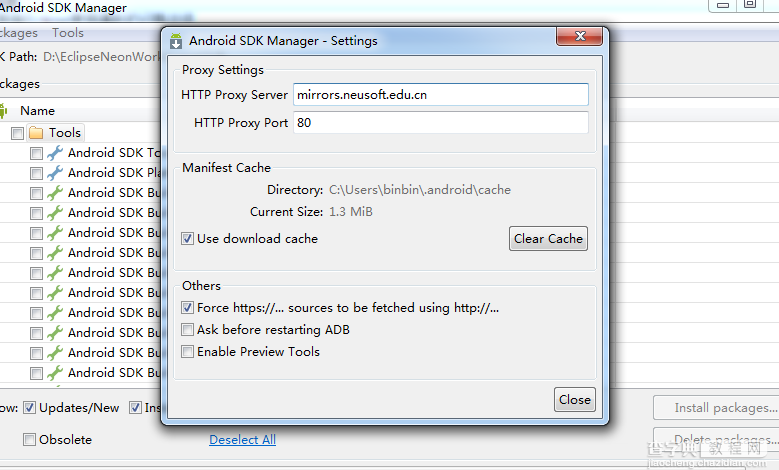Tick the Obsolete checkbox

[x=29, y=439]
